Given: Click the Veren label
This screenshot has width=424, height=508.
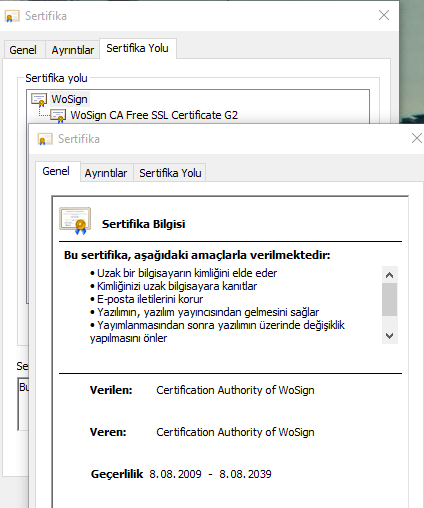Looking at the screenshot, I should click(108, 432).
